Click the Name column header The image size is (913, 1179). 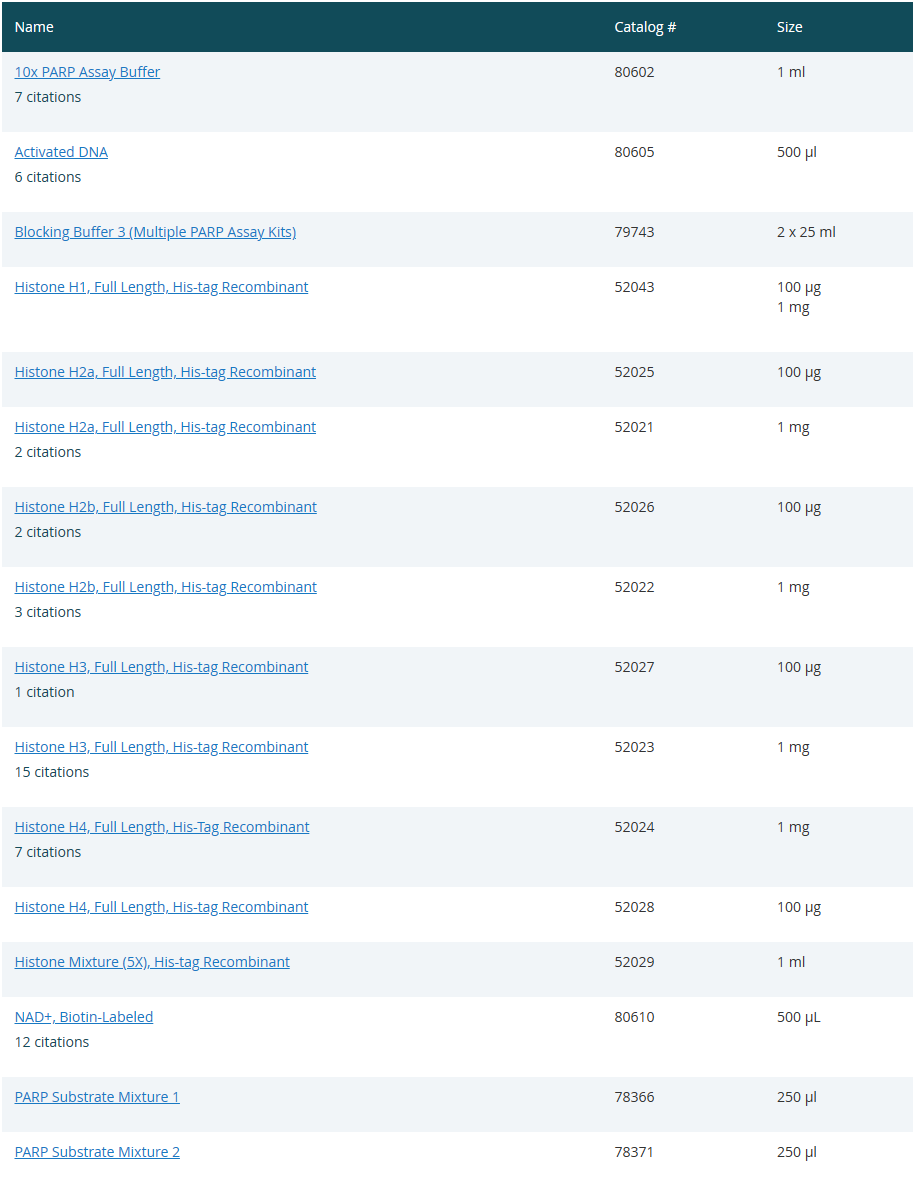(34, 27)
